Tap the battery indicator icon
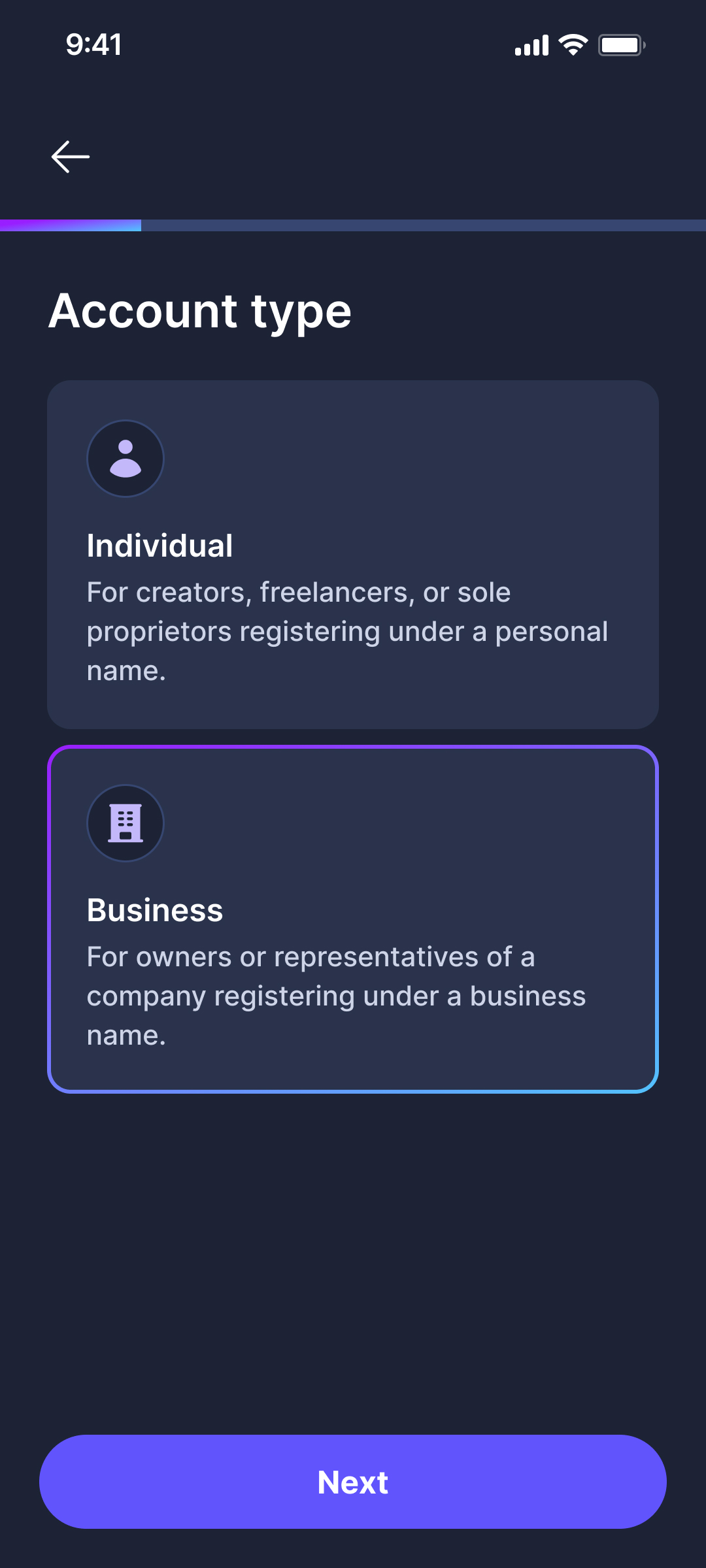This screenshot has height=1568, width=706. point(622,45)
